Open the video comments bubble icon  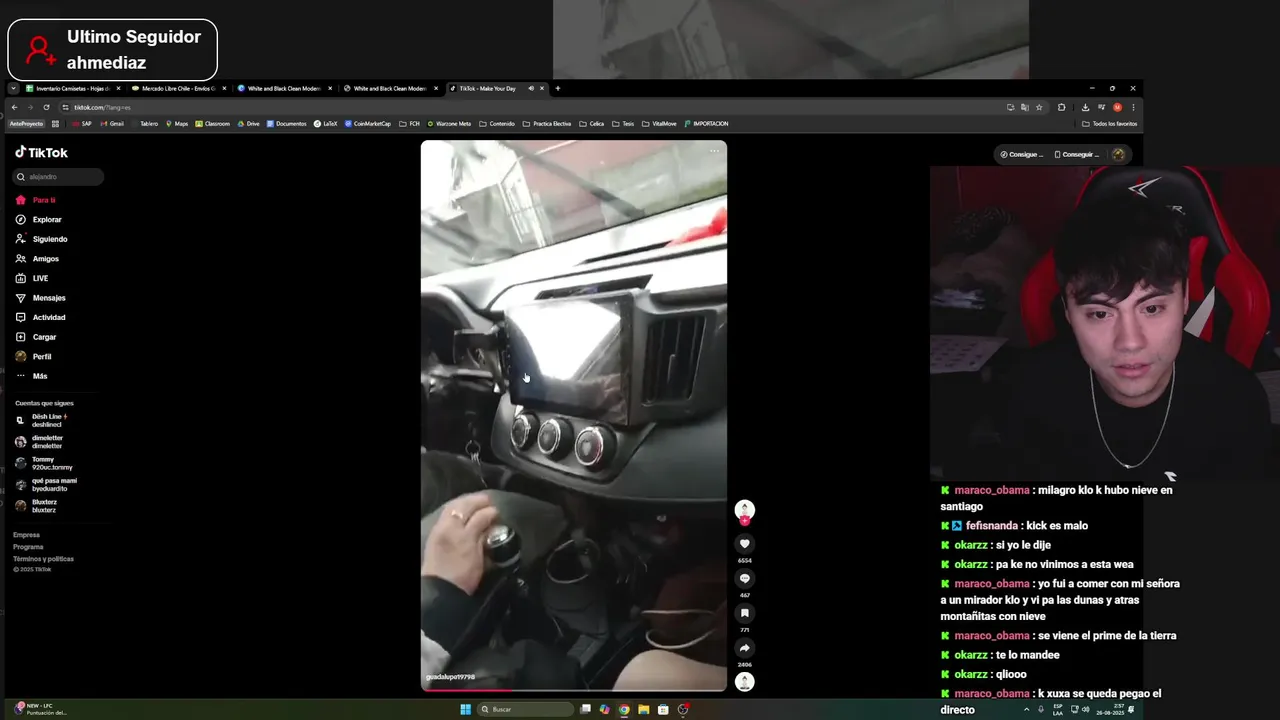coord(744,579)
